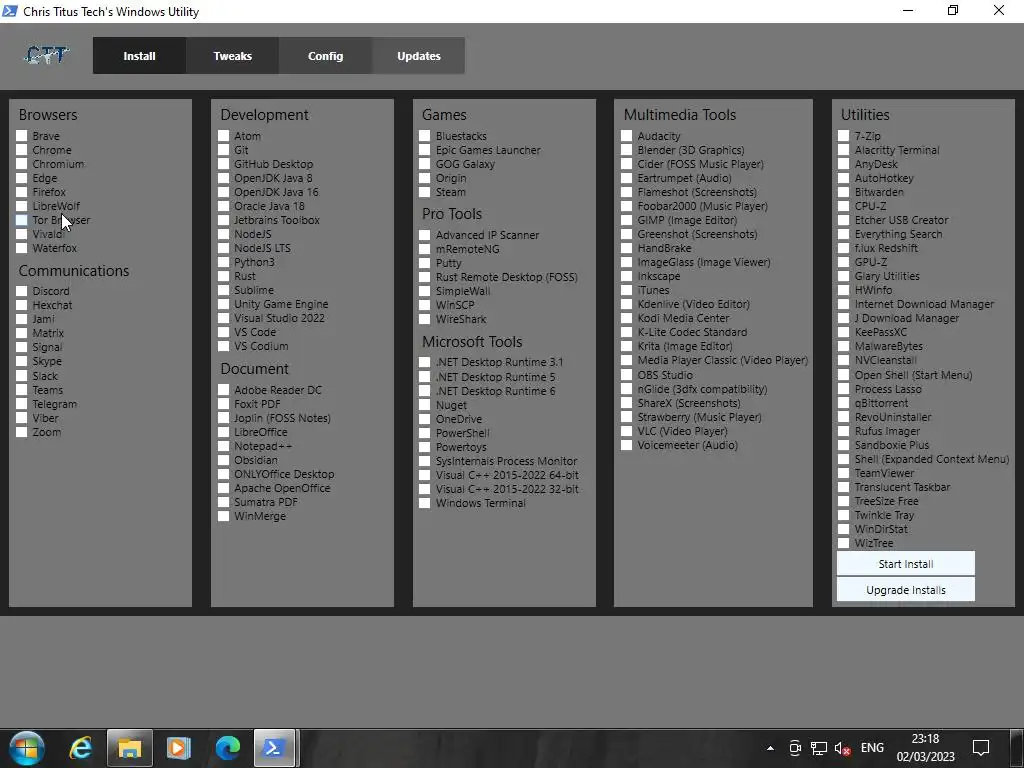This screenshot has width=1024, height=768.
Task: Check the Adobe Reader DC checkbox
Action: (x=223, y=390)
